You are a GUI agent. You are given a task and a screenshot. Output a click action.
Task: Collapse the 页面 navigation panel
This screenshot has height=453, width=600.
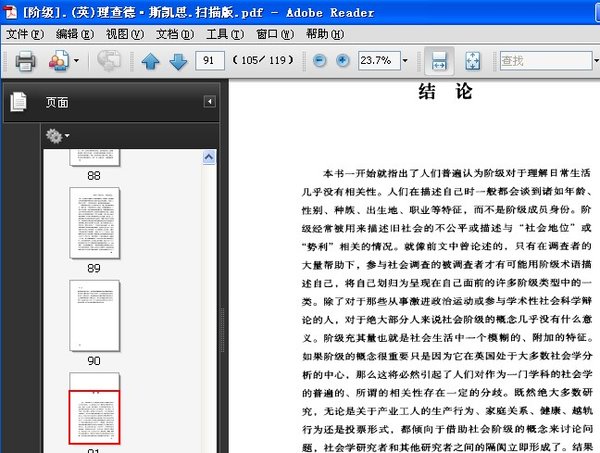pos(209,102)
